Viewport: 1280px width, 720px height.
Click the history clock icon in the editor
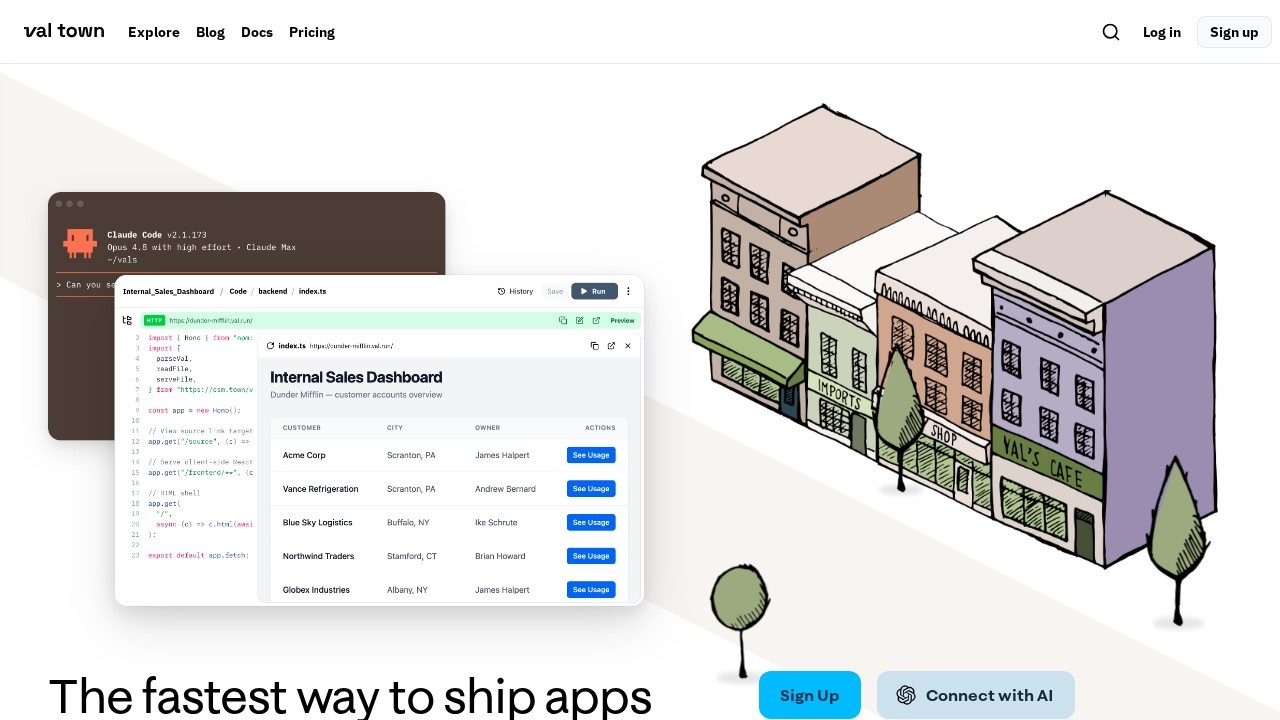pos(502,292)
